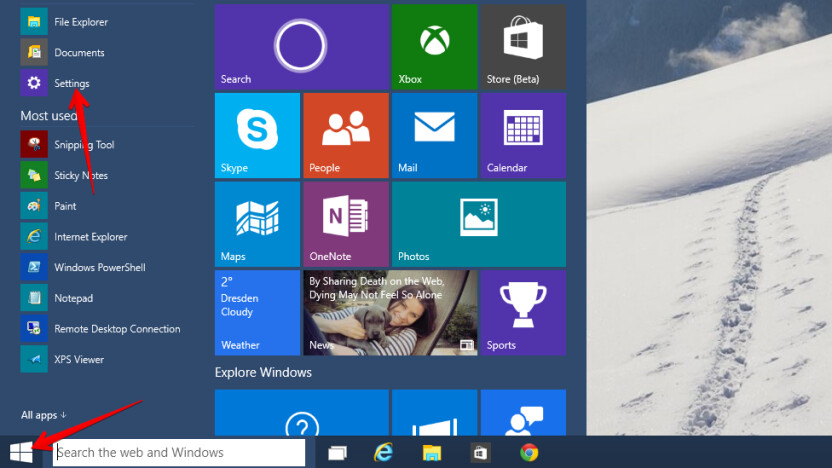Open the Calendar tile
The height and width of the screenshot is (468, 832).
[x=523, y=135]
